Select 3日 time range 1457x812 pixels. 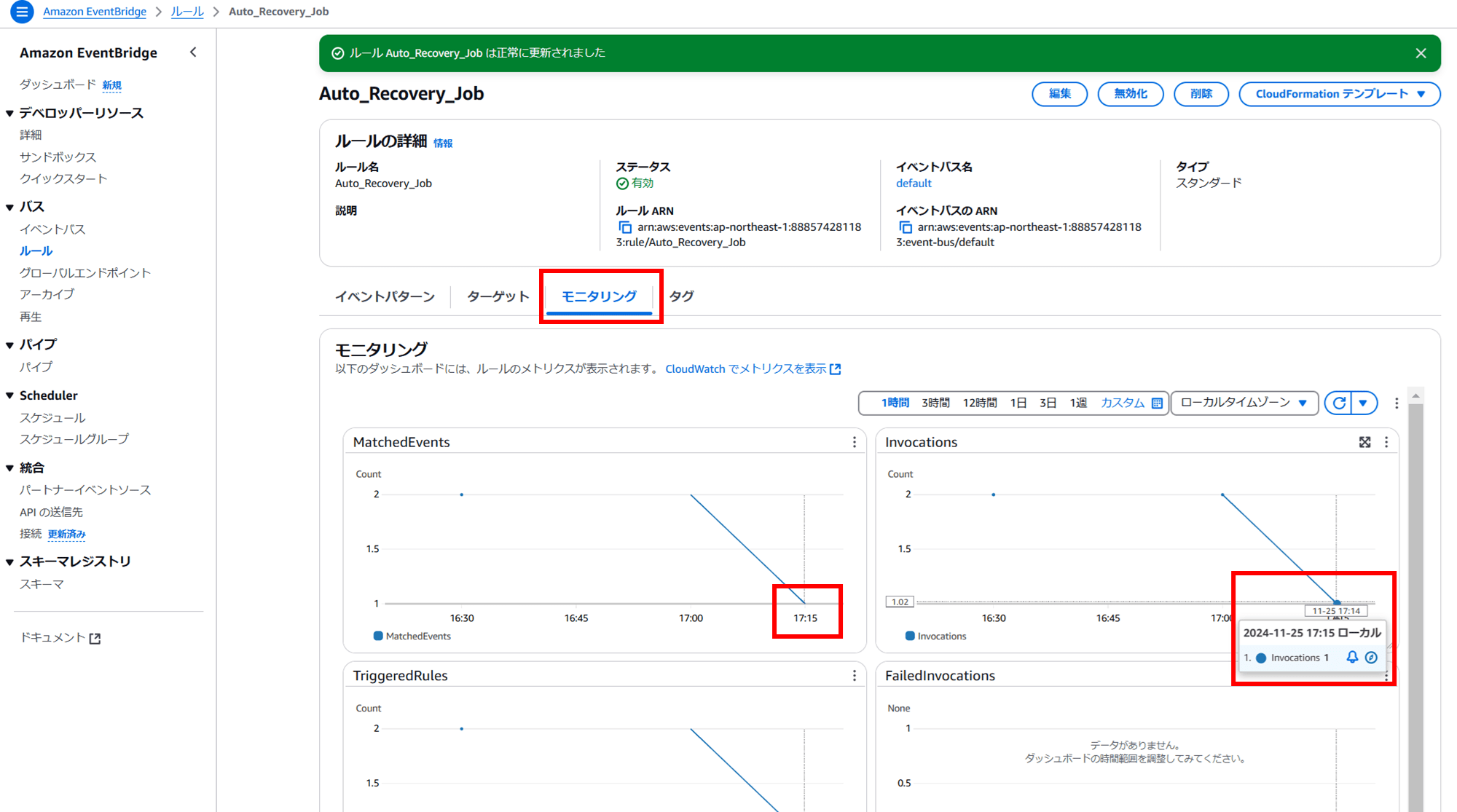pyautogui.click(x=1048, y=403)
